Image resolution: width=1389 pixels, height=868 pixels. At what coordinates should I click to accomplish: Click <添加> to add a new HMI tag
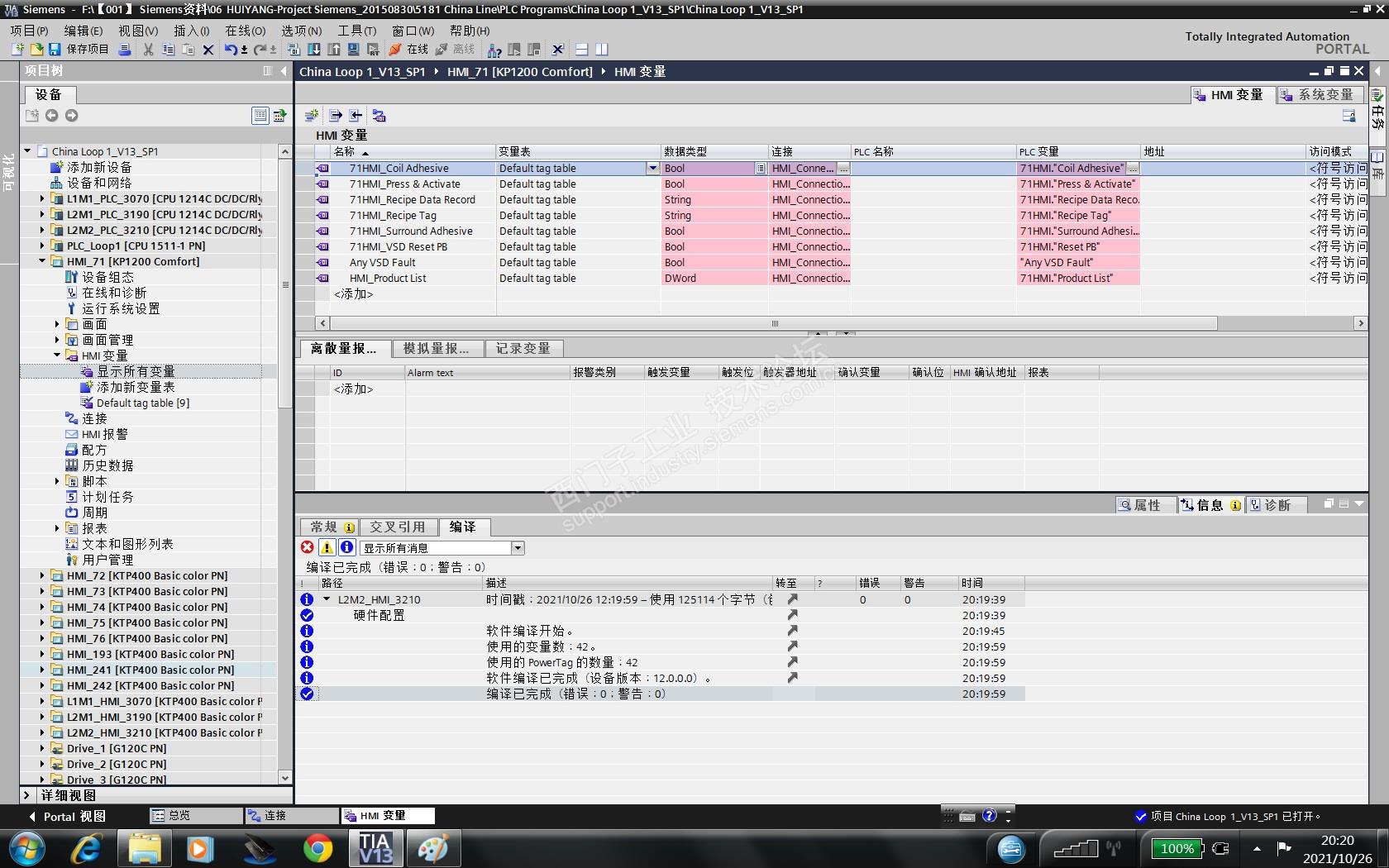354,294
